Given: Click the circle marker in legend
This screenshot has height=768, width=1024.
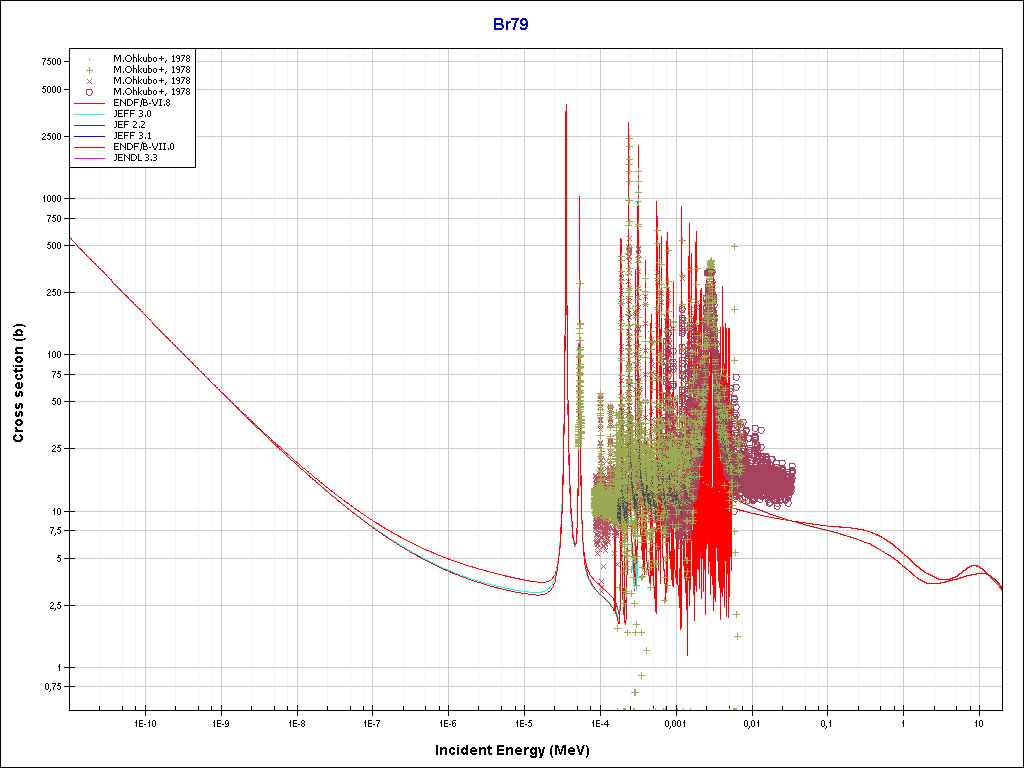Looking at the screenshot, I should point(90,91).
